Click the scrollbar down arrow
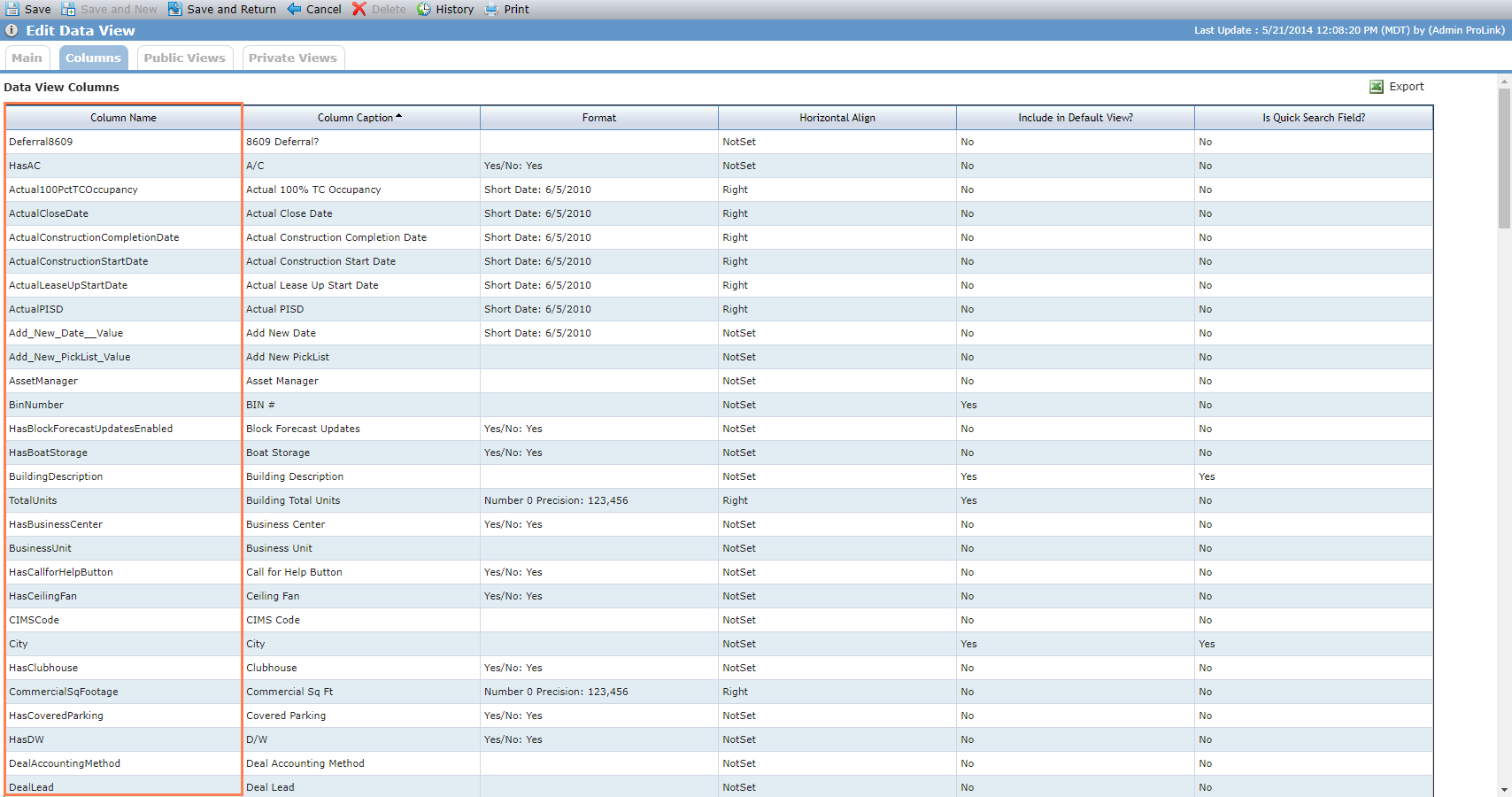1512x797 pixels. coord(1504,790)
